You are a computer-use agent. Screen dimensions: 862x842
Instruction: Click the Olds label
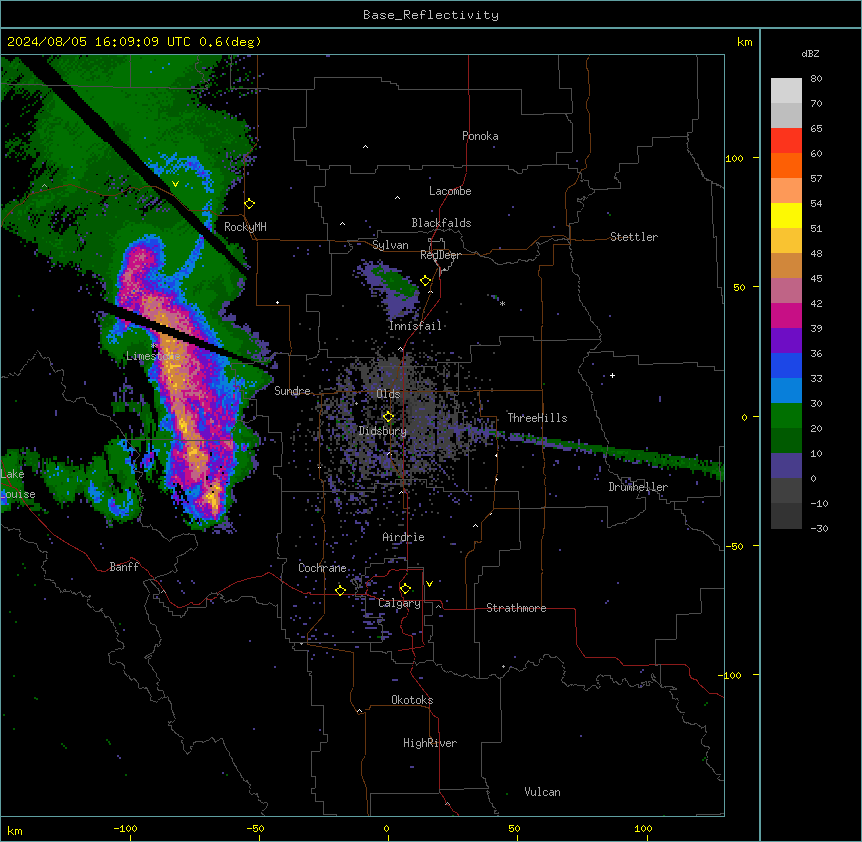tap(388, 394)
